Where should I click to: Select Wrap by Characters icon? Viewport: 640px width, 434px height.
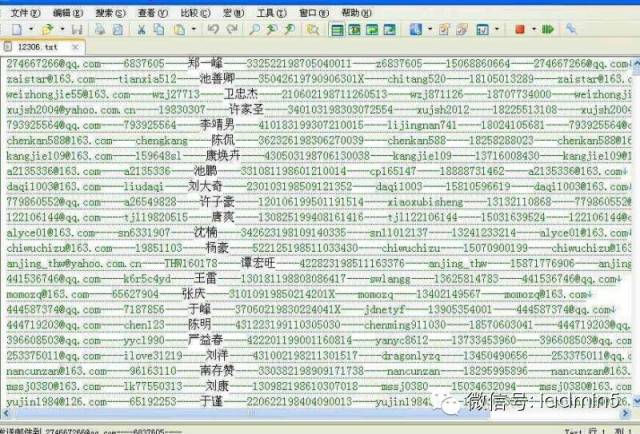[x=354, y=30]
